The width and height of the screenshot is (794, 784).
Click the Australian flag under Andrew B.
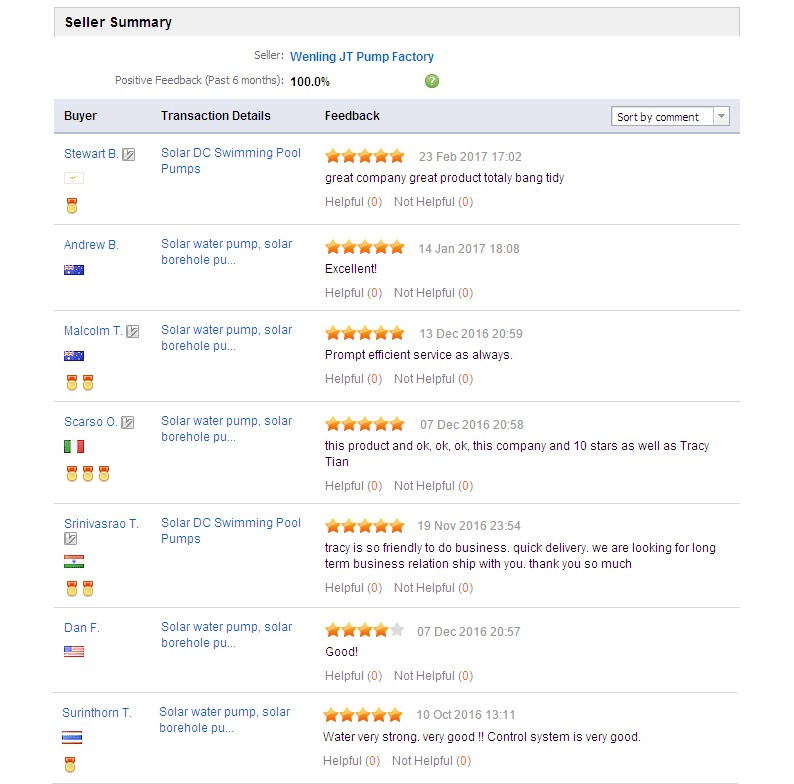click(74, 270)
